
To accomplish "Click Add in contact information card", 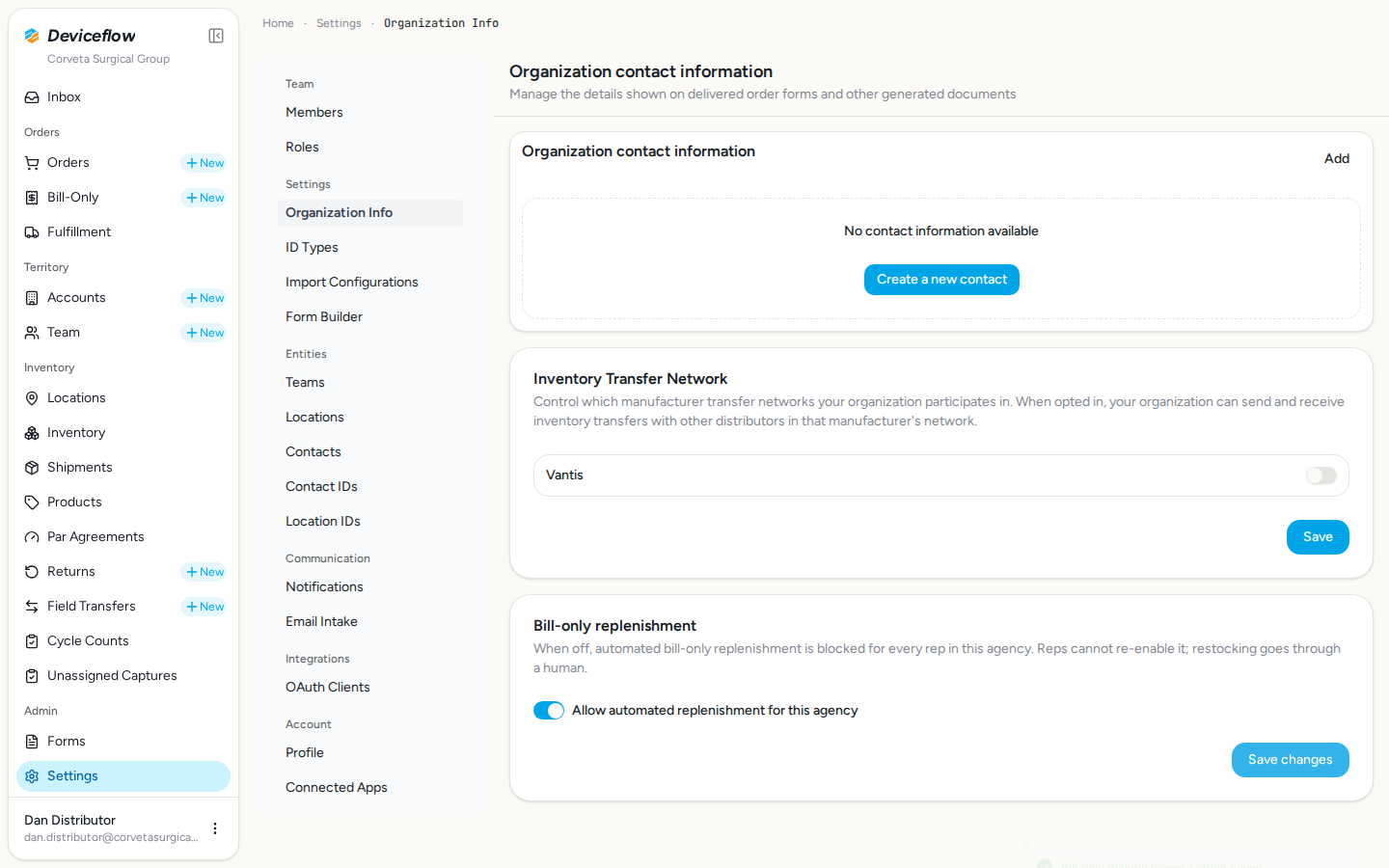I will tap(1337, 159).
